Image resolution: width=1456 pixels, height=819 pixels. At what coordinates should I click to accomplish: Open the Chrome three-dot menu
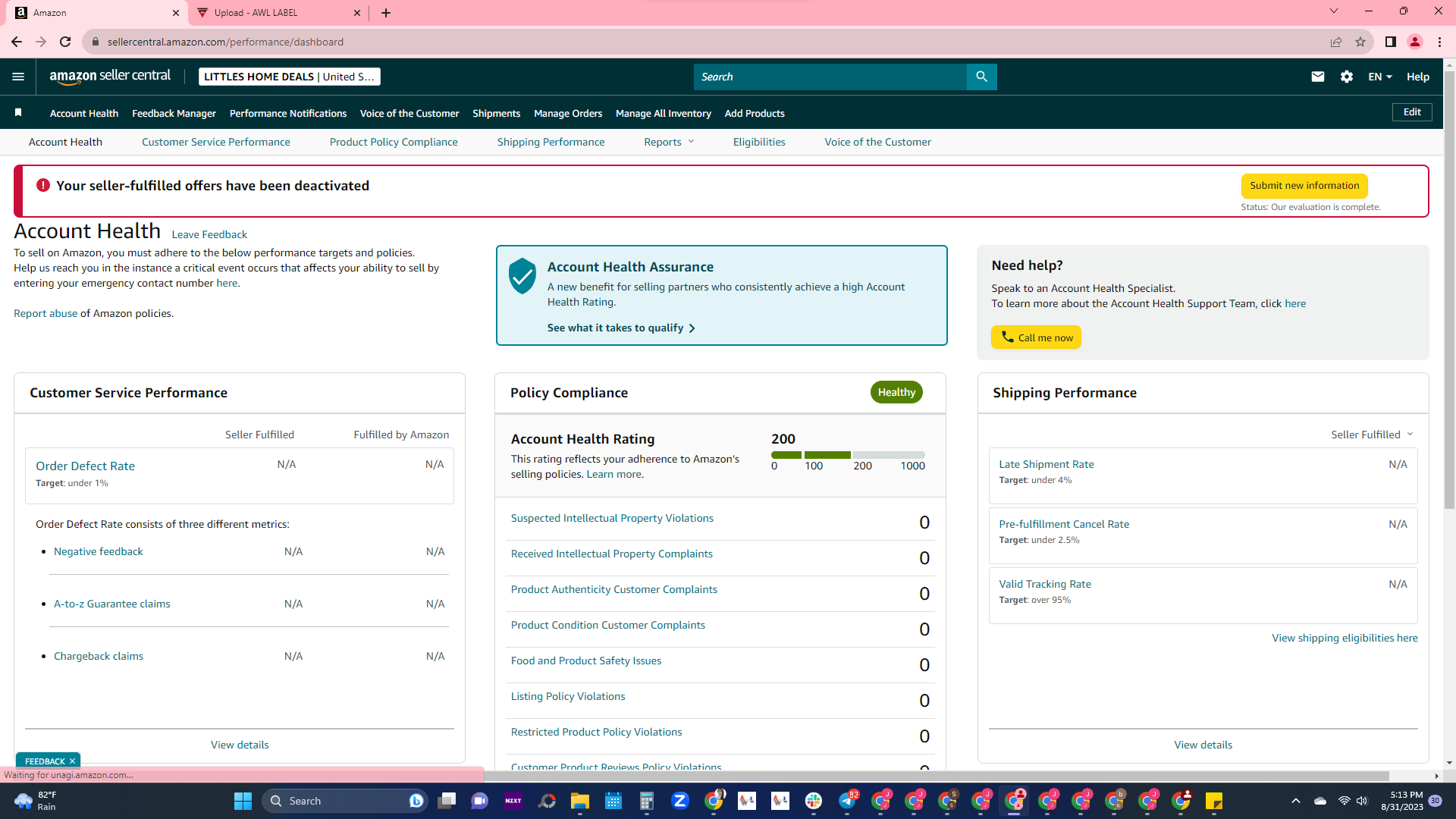point(1439,42)
